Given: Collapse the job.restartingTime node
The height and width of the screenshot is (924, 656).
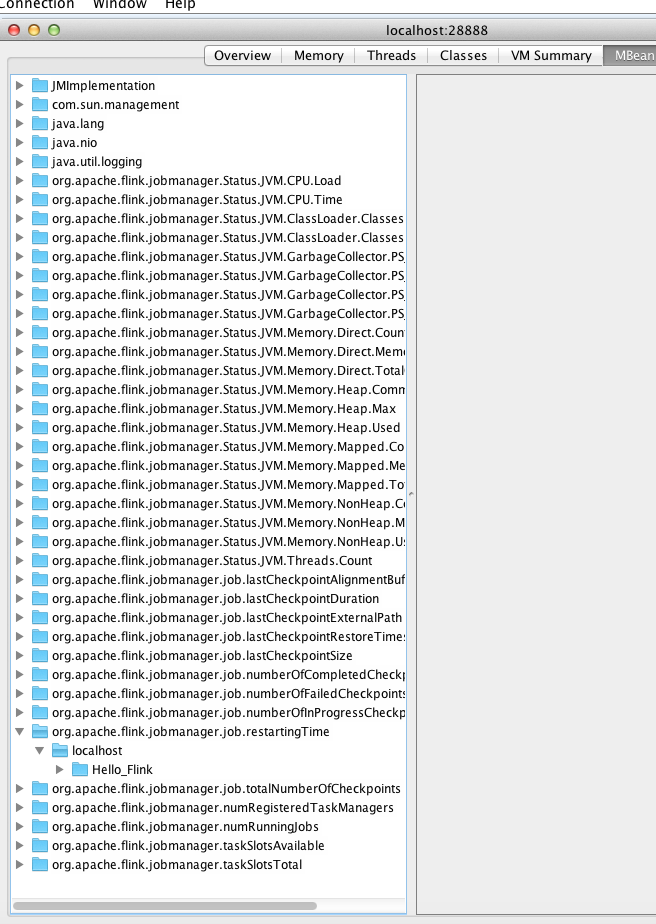Looking at the screenshot, I should (20, 732).
